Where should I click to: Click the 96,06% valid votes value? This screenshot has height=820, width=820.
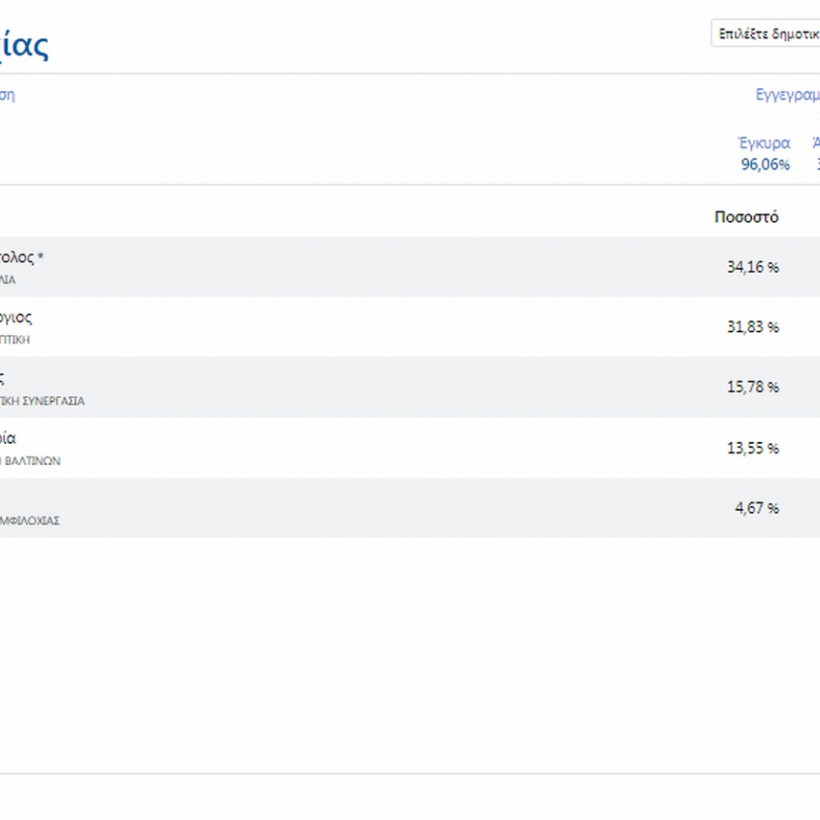click(765, 165)
